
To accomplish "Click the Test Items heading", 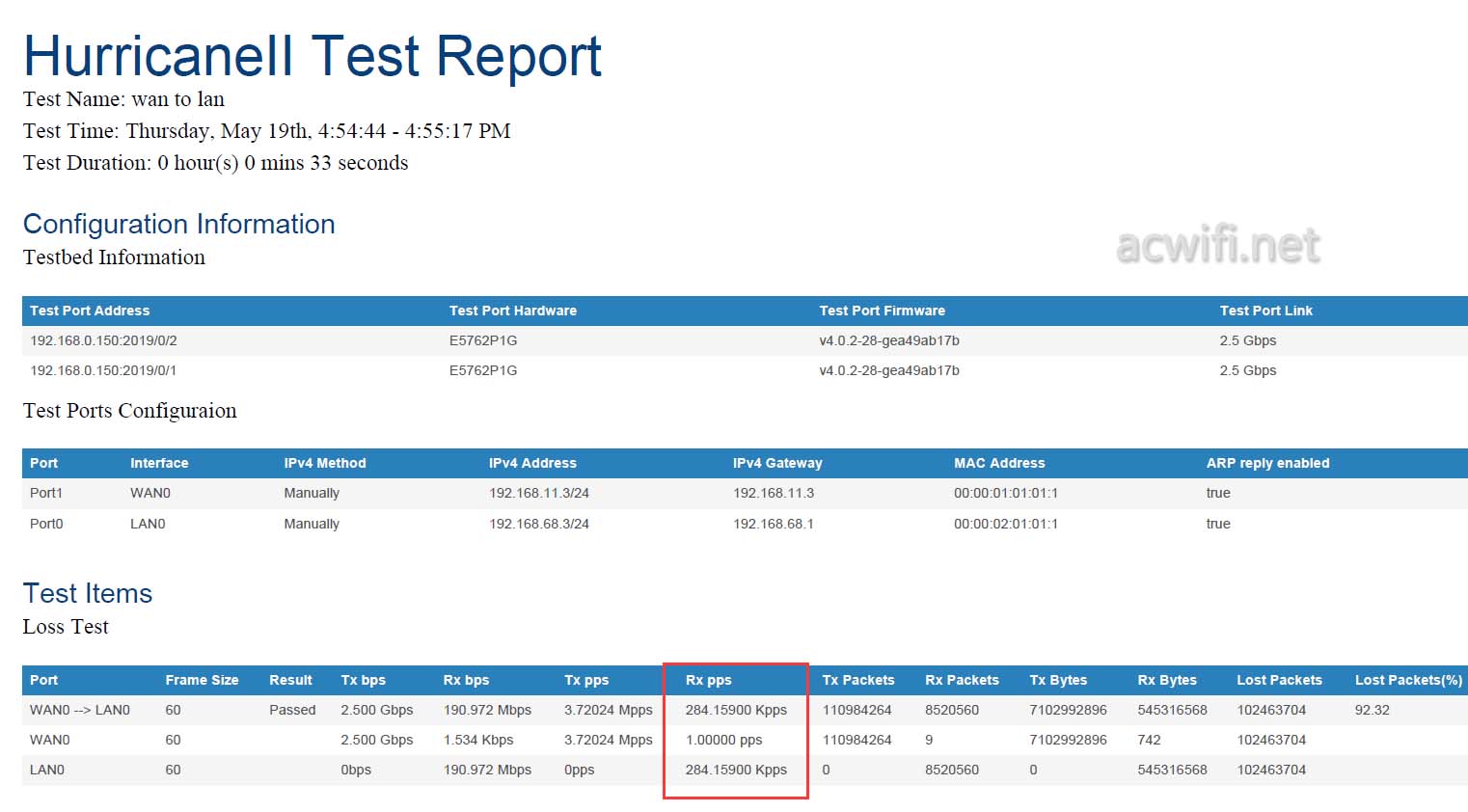I will point(88,593).
